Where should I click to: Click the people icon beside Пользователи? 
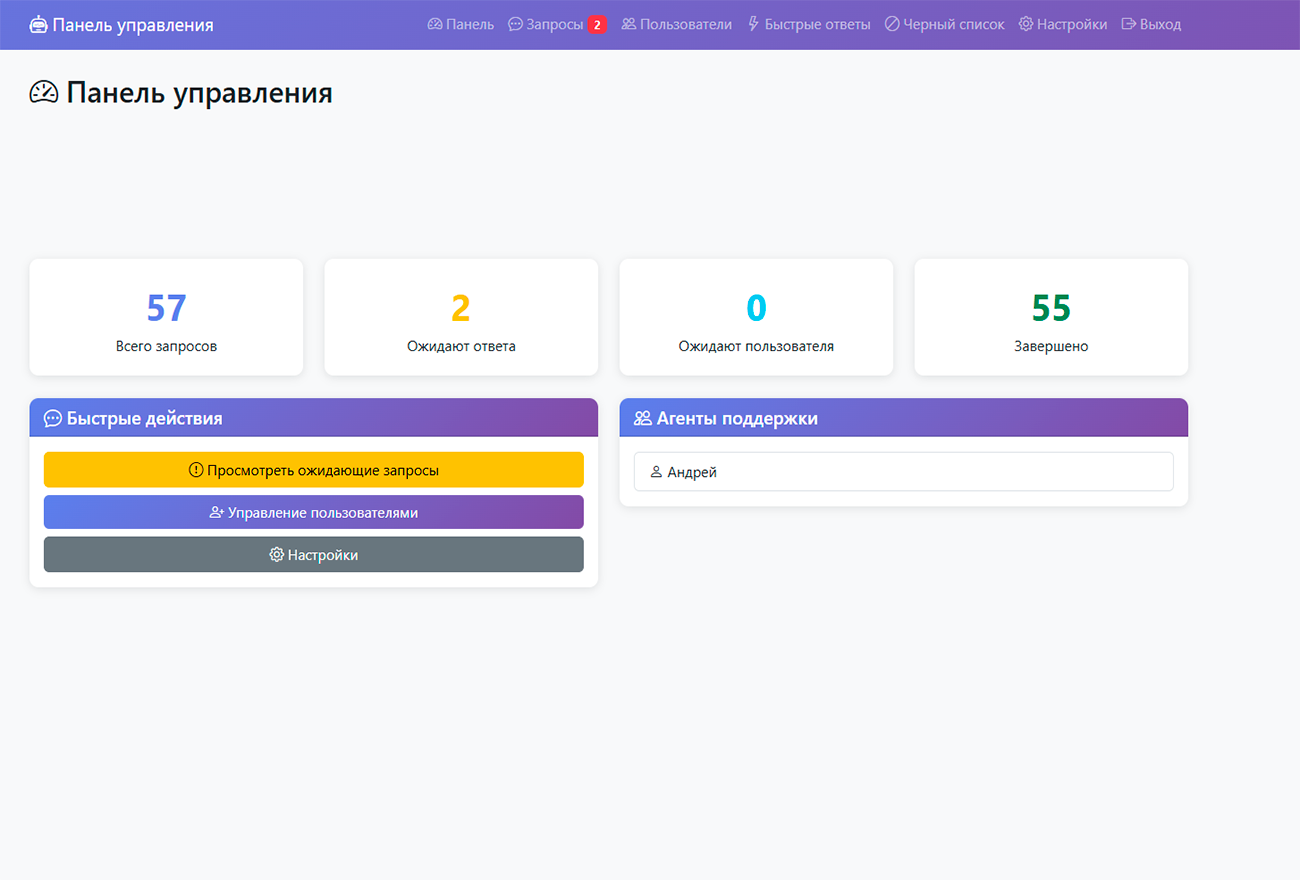pos(629,24)
